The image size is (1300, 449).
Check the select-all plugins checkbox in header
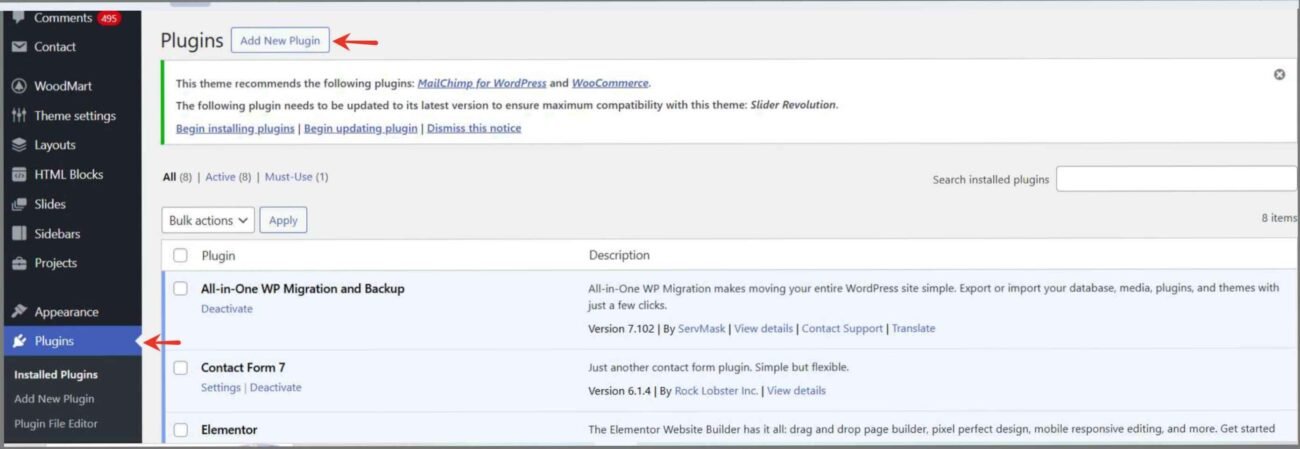tap(181, 255)
